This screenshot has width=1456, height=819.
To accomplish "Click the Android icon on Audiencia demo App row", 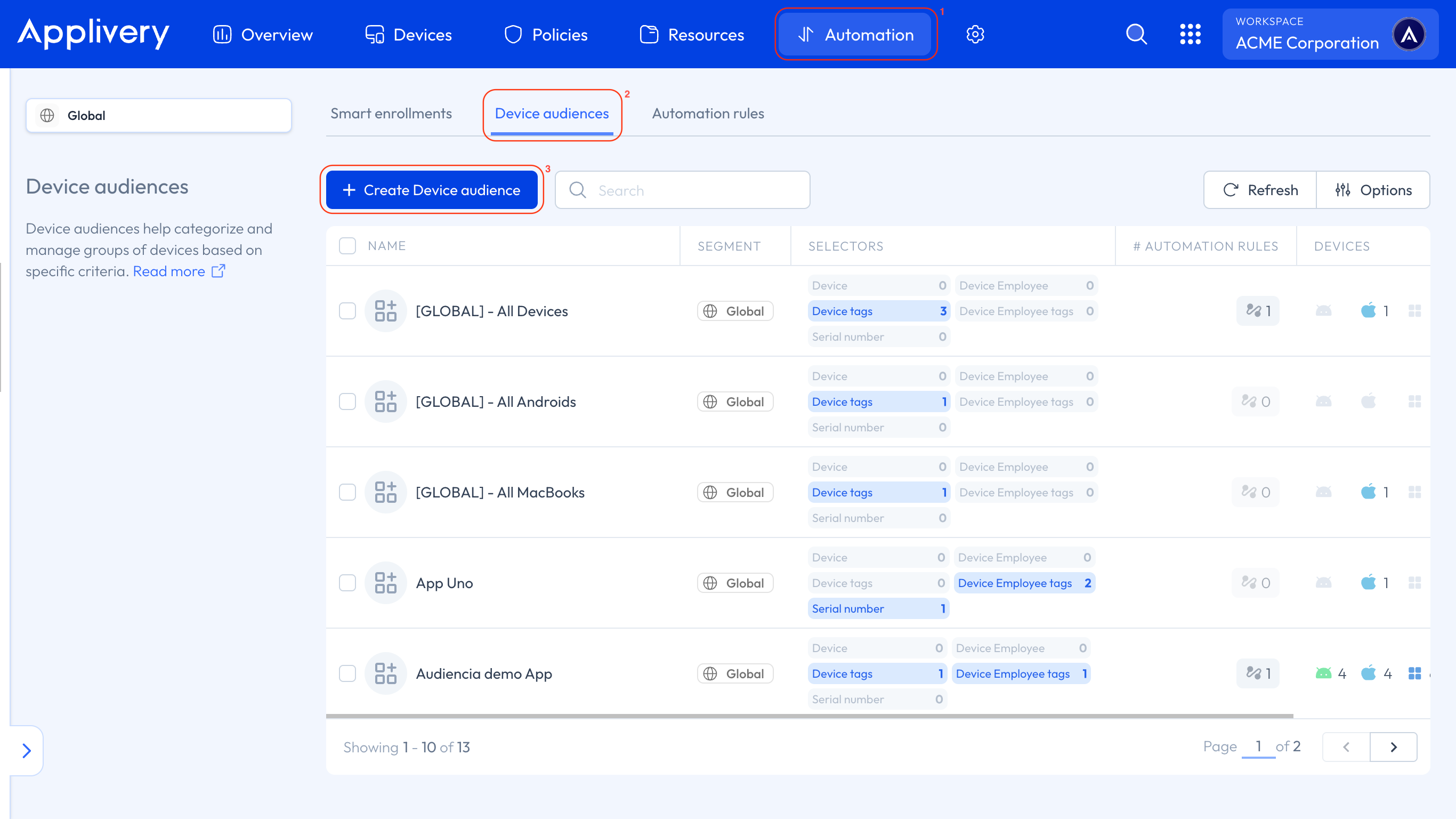I will click(1323, 673).
